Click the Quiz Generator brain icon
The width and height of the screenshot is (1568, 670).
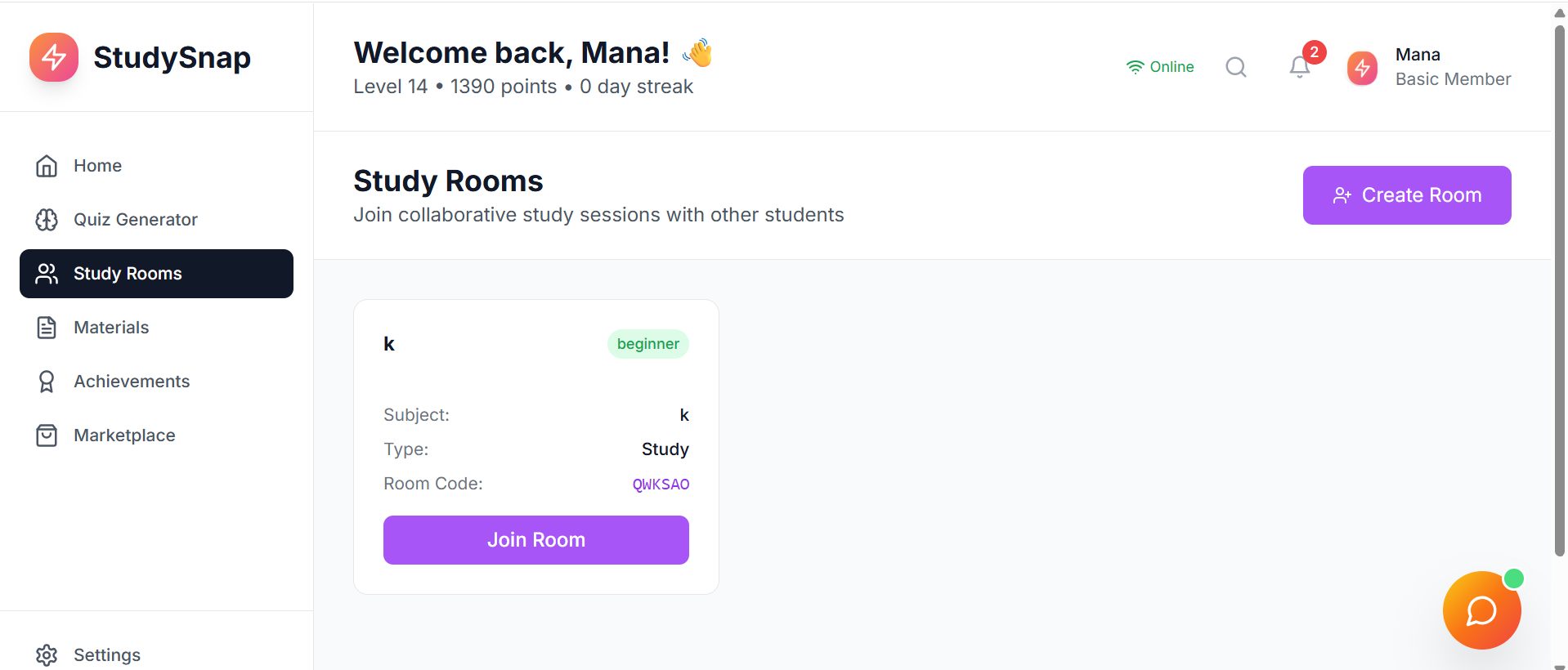pyautogui.click(x=47, y=220)
